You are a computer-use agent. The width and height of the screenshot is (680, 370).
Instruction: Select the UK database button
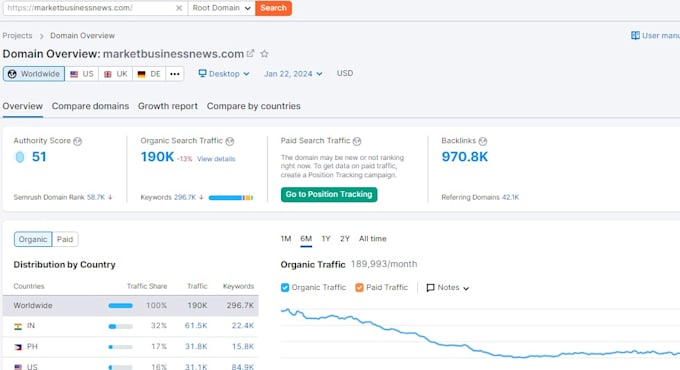click(115, 74)
